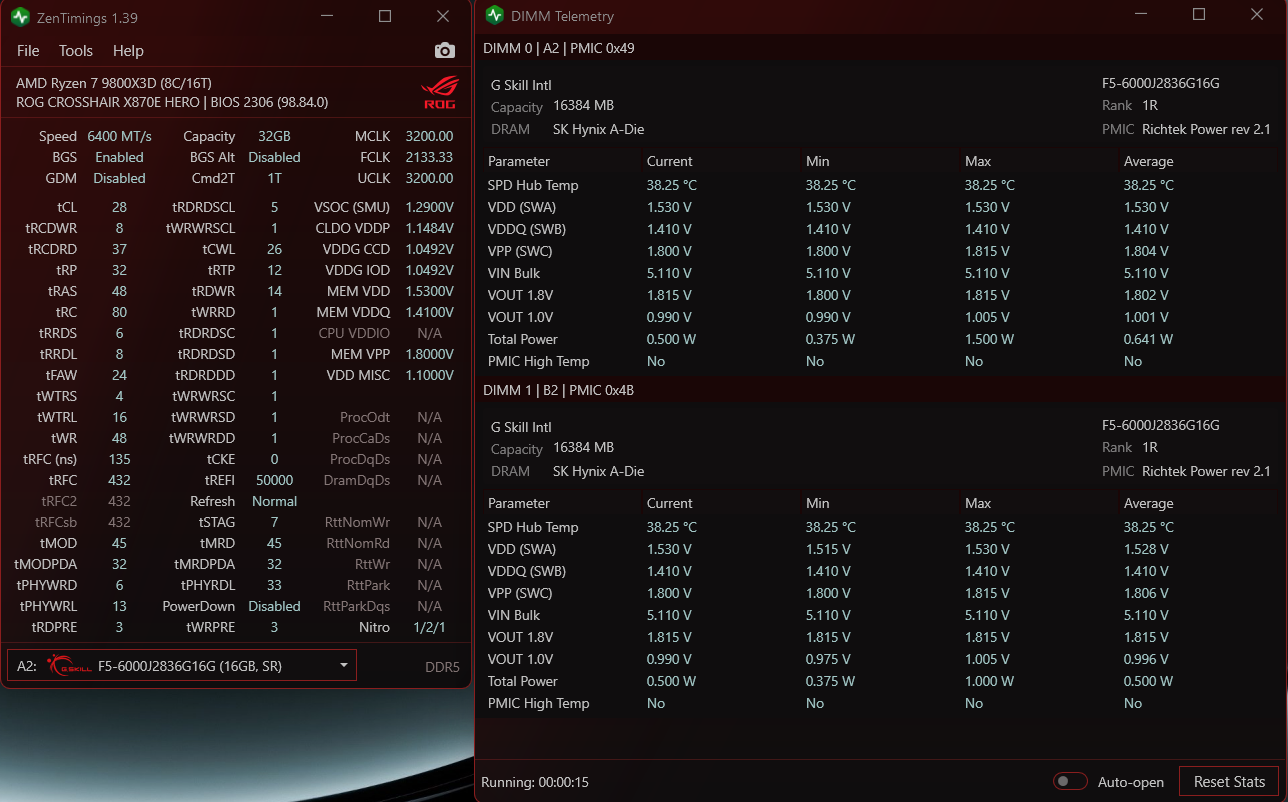Image resolution: width=1288 pixels, height=802 pixels.
Task: Toggle the Auto-open switch
Action: coord(1070,782)
